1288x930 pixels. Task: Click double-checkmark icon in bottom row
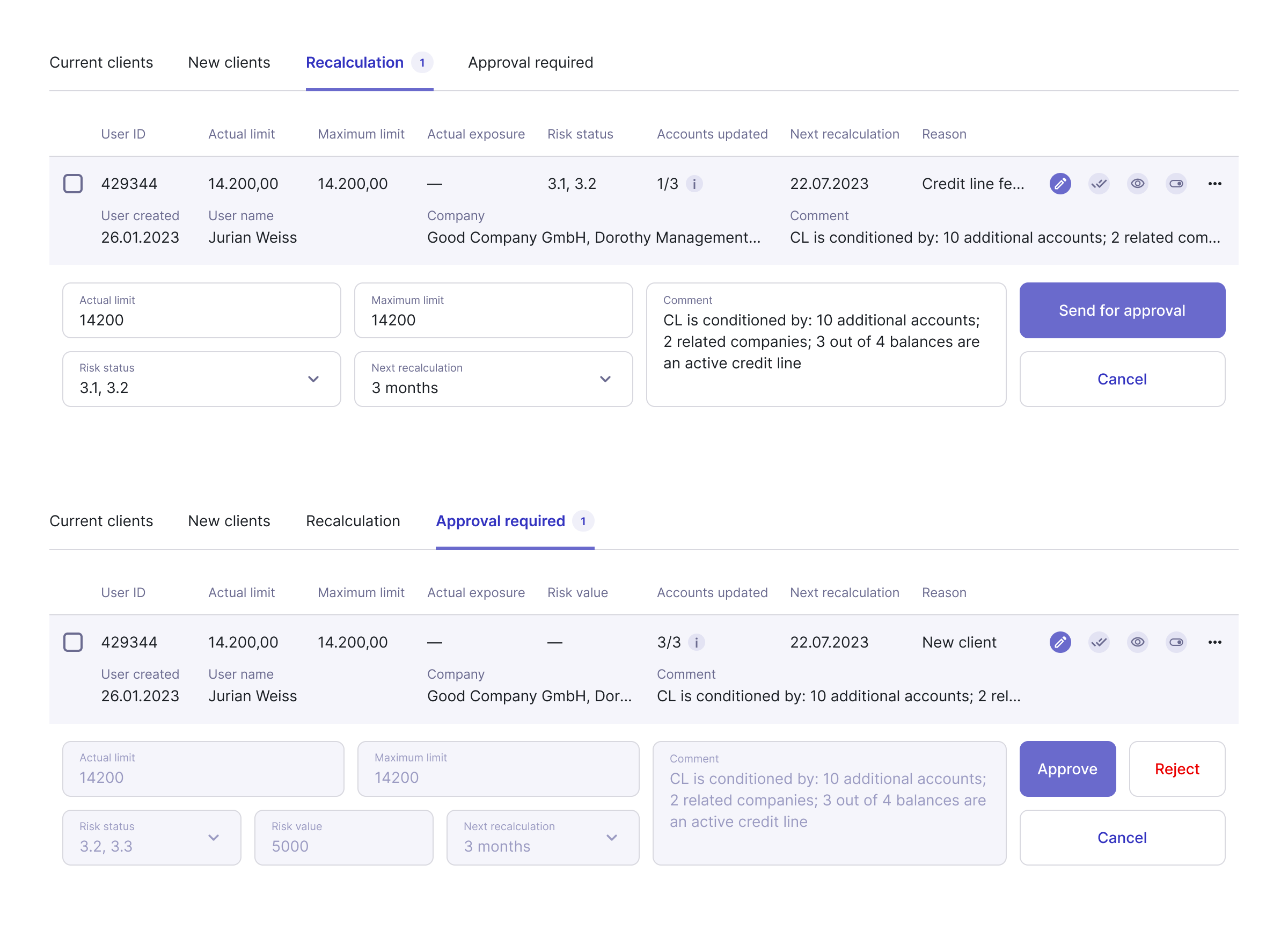tap(1099, 642)
